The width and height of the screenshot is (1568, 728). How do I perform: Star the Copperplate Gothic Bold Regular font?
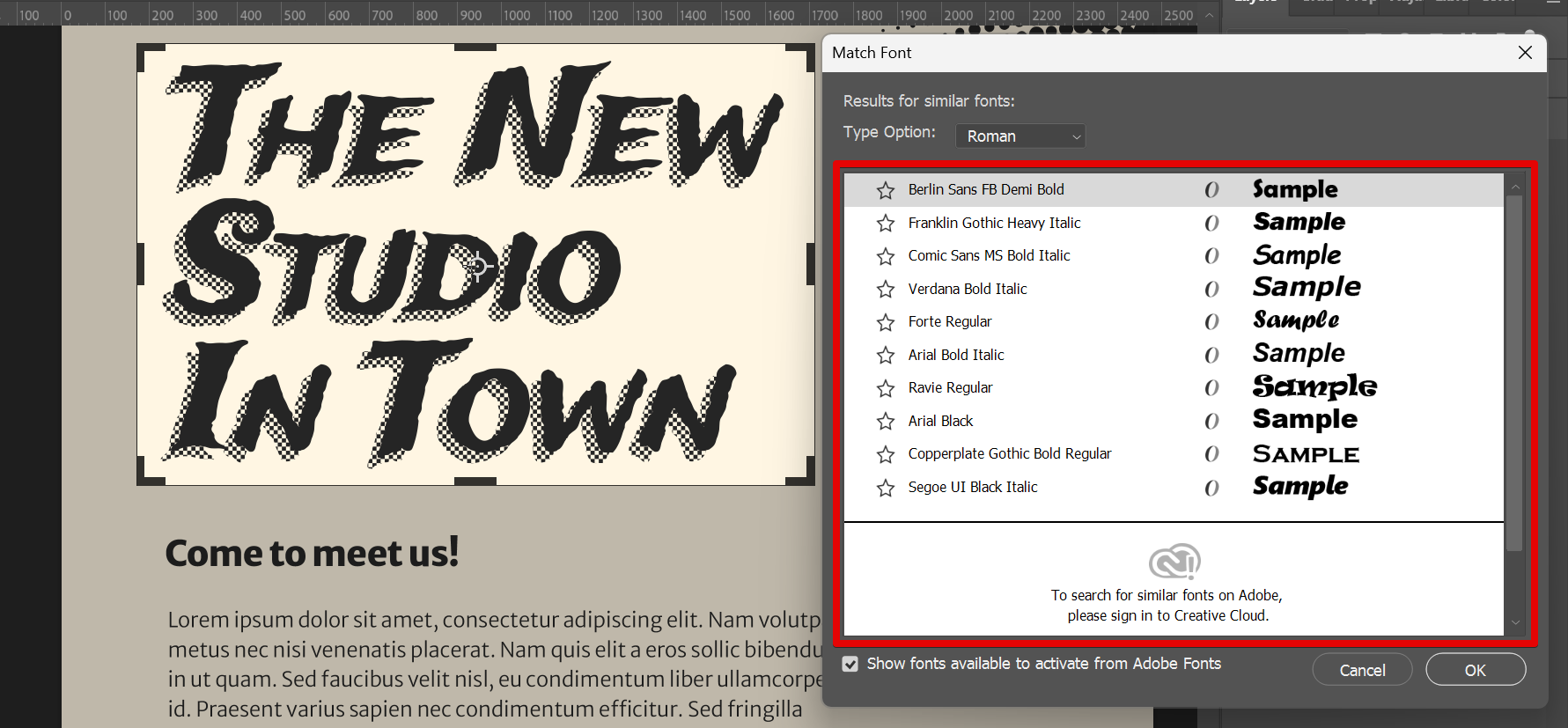(x=886, y=454)
